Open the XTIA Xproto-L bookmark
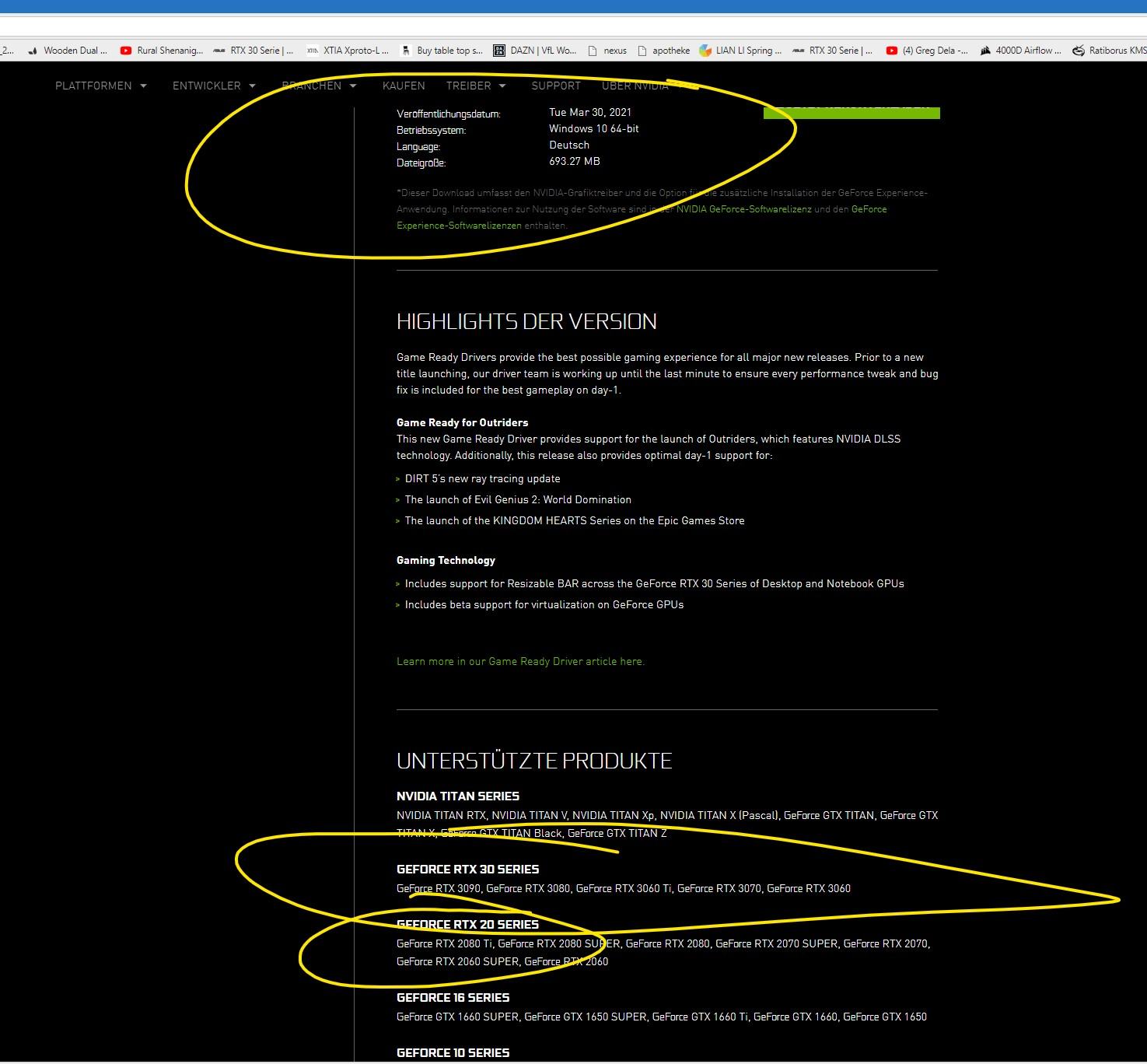This screenshot has width=1147, height=1064. (x=347, y=51)
